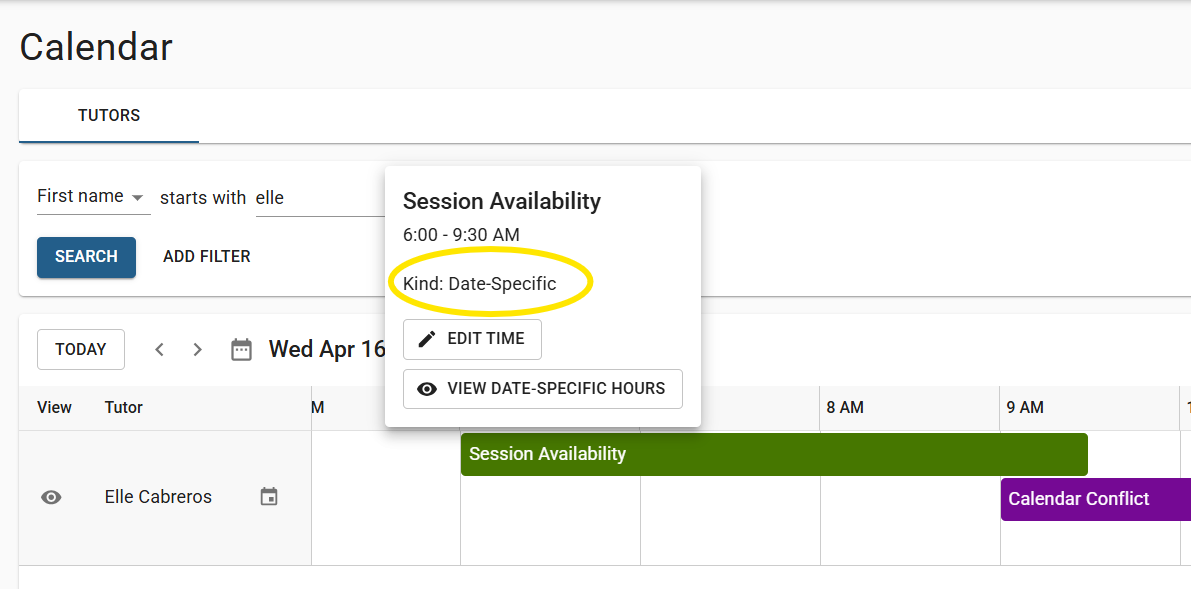This screenshot has width=1191, height=589.
Task: Click the Search button
Action: [x=87, y=257]
